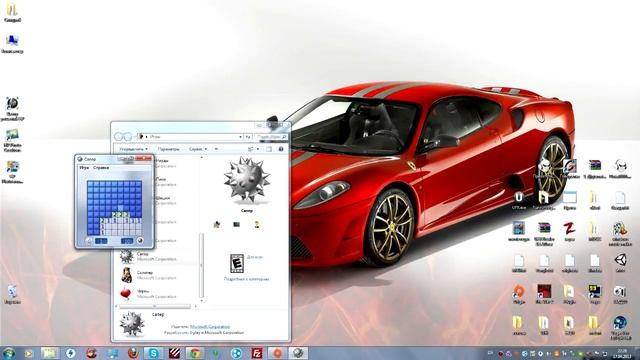
Task: Click the mine icon in Minesweeper's bottom bar
Action: [x=140, y=241]
